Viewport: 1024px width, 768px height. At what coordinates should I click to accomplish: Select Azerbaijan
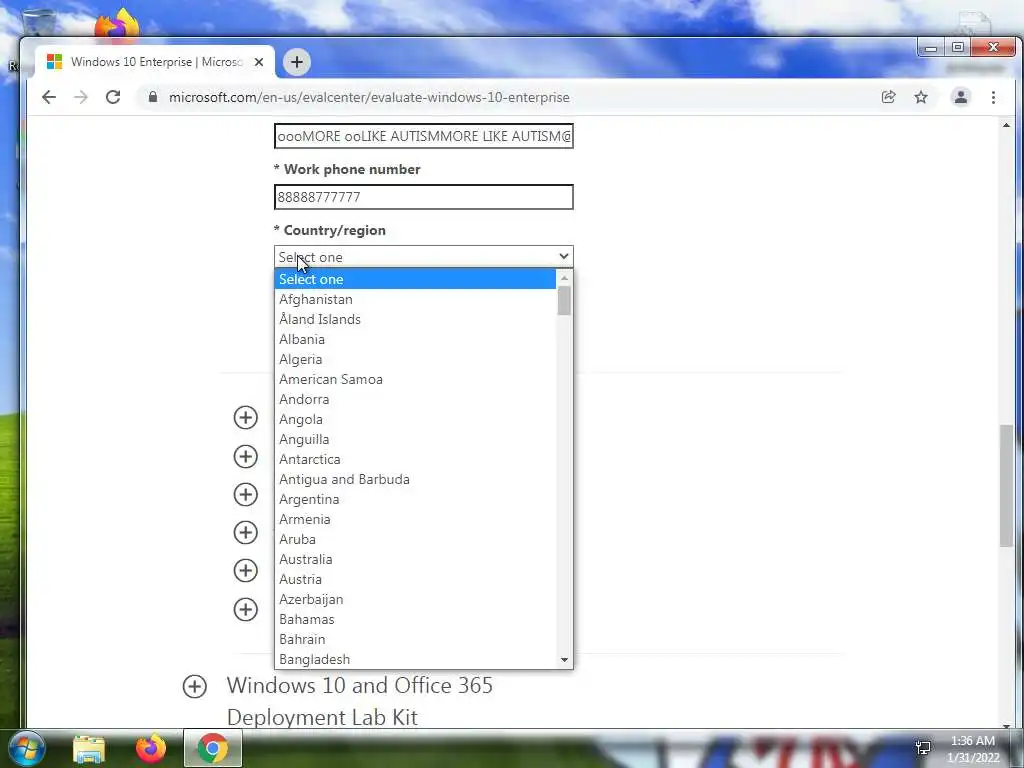(x=415, y=600)
